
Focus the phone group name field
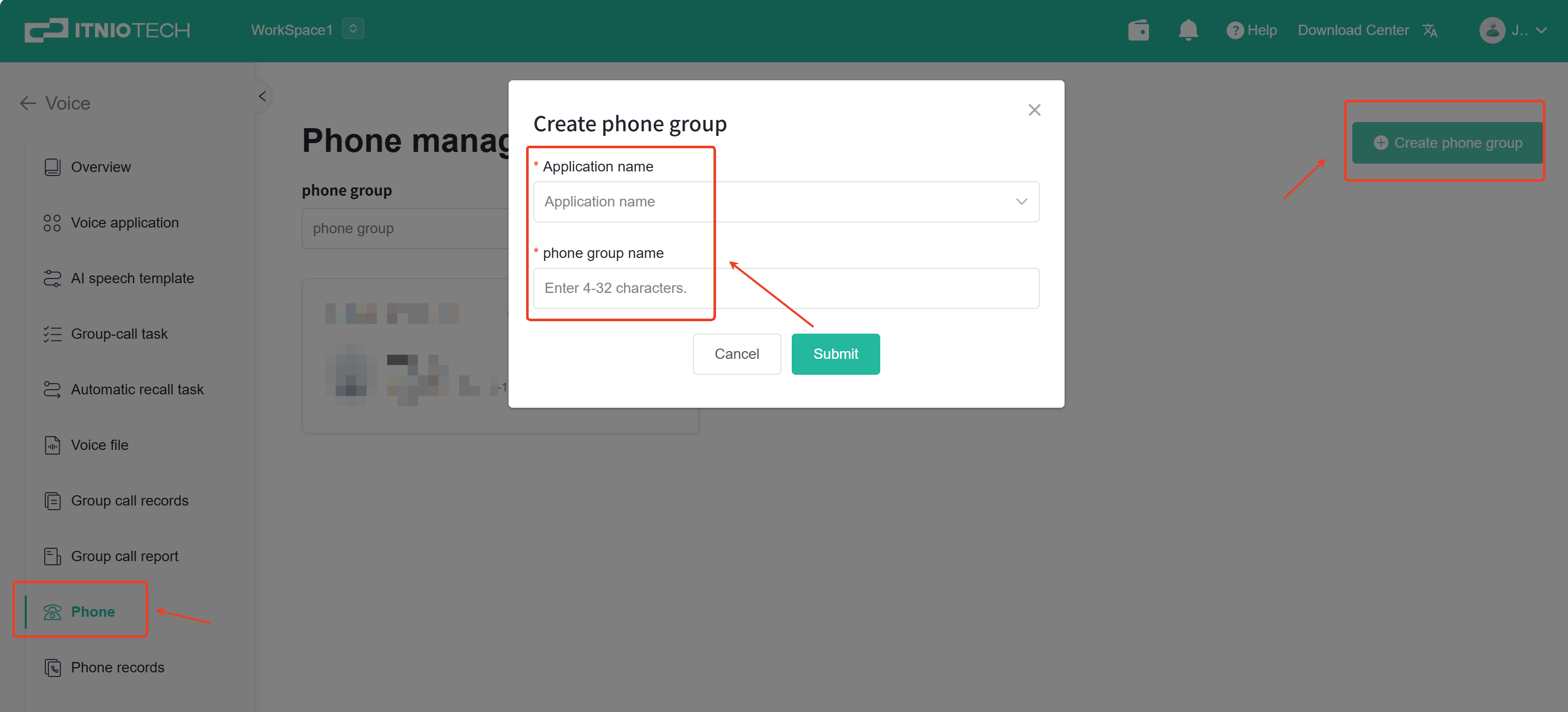(x=785, y=288)
